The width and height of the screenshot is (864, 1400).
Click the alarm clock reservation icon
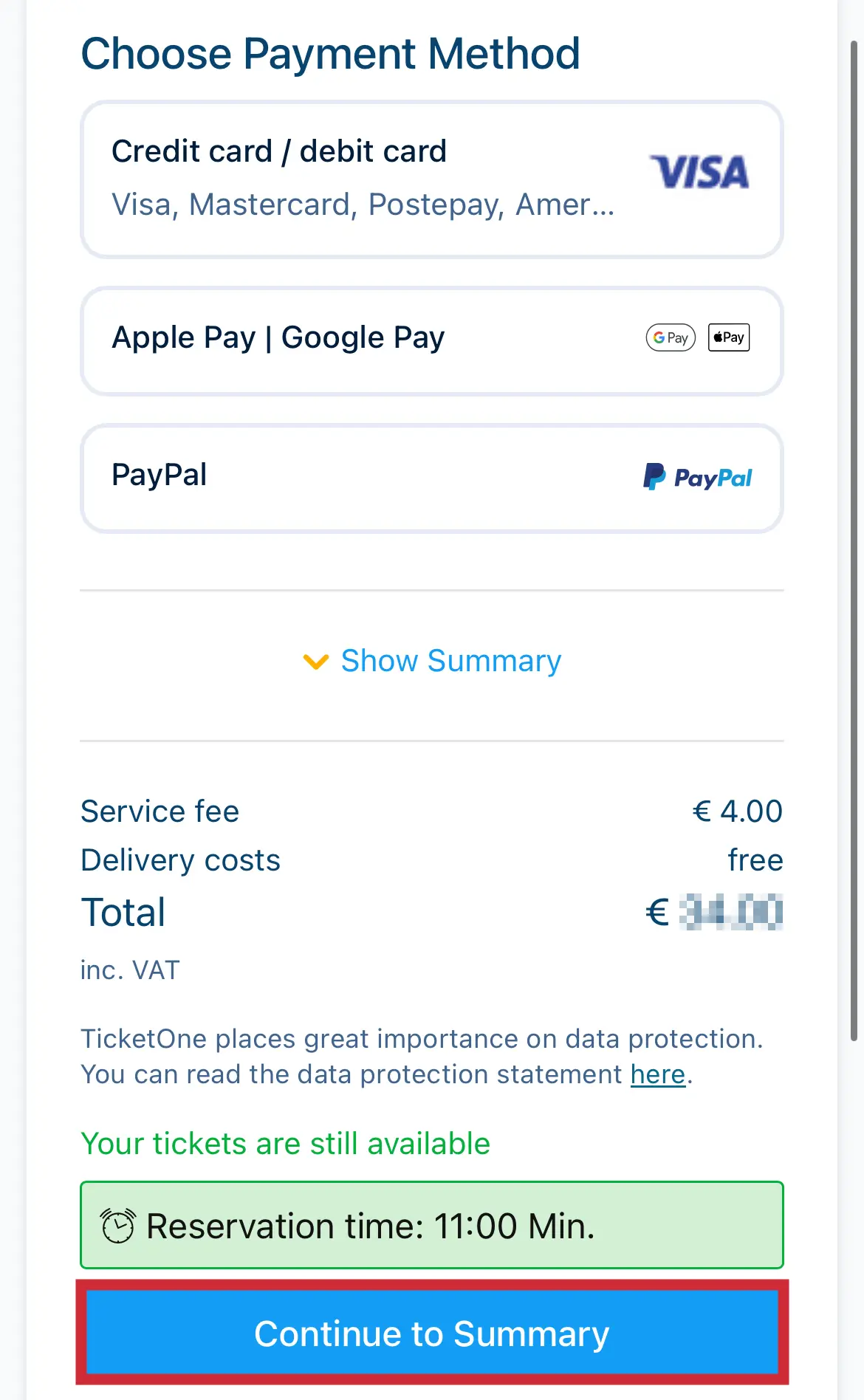118,1226
